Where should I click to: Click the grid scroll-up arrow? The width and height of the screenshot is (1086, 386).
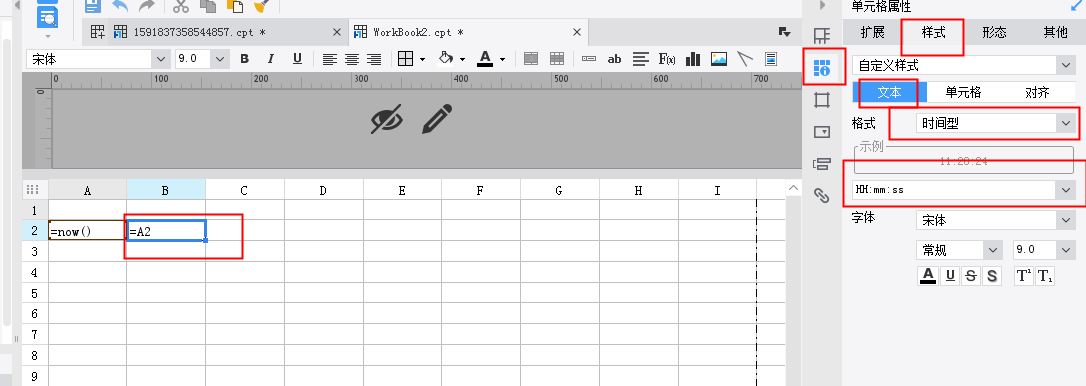click(793, 188)
